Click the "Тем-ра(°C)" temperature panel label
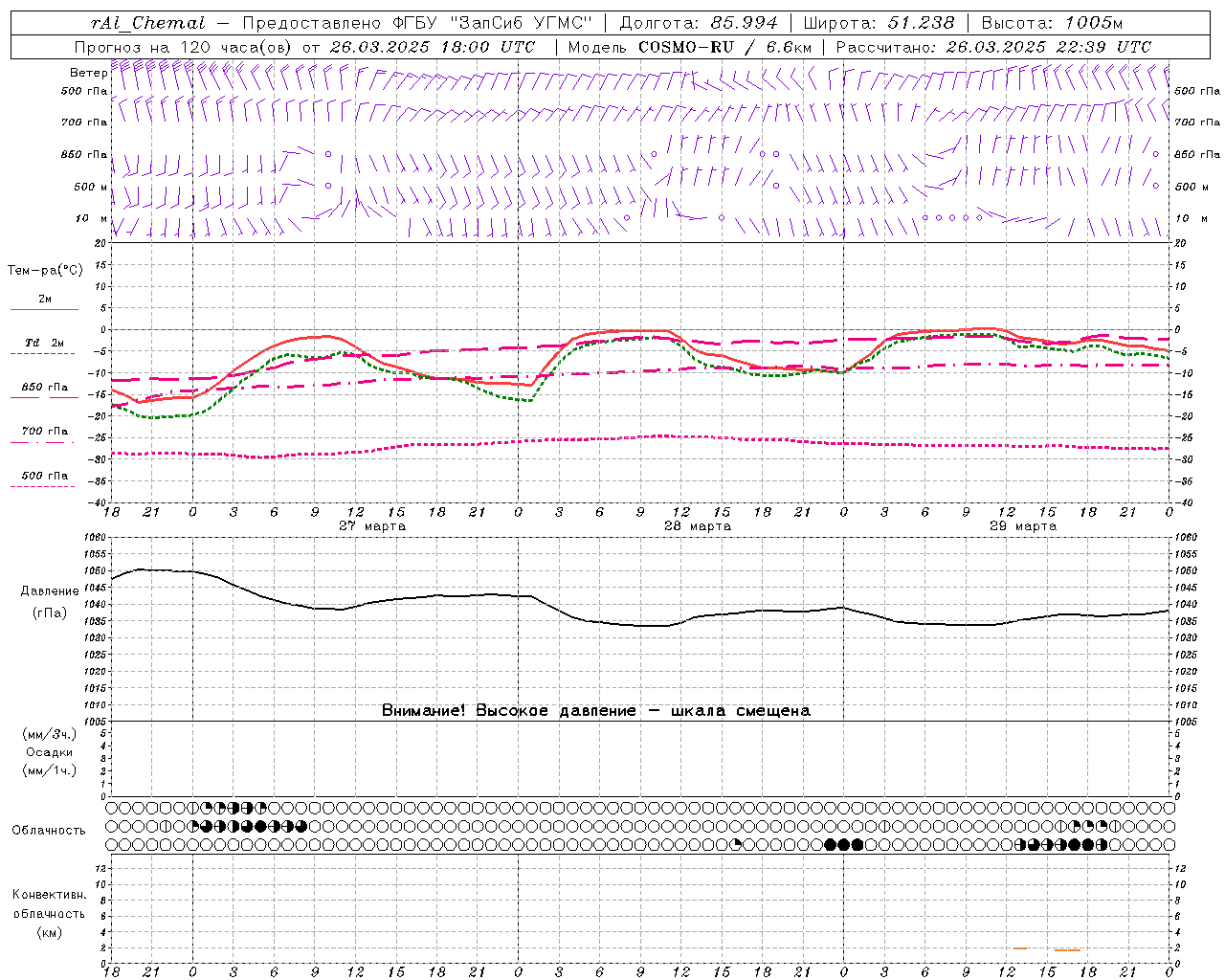The height and width of the screenshot is (980, 1225). point(45,271)
